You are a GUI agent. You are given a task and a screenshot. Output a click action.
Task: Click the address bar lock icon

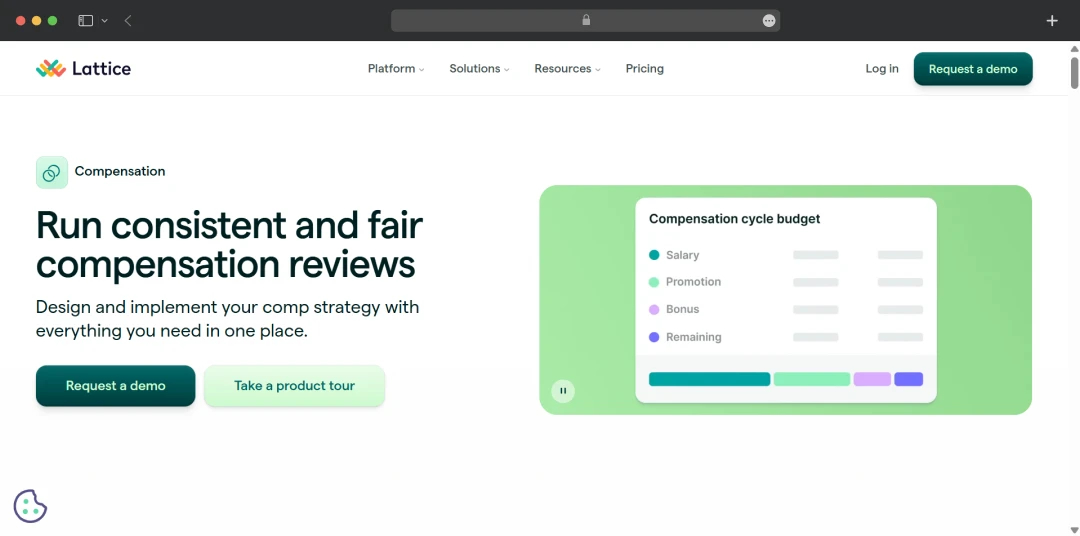(x=586, y=20)
